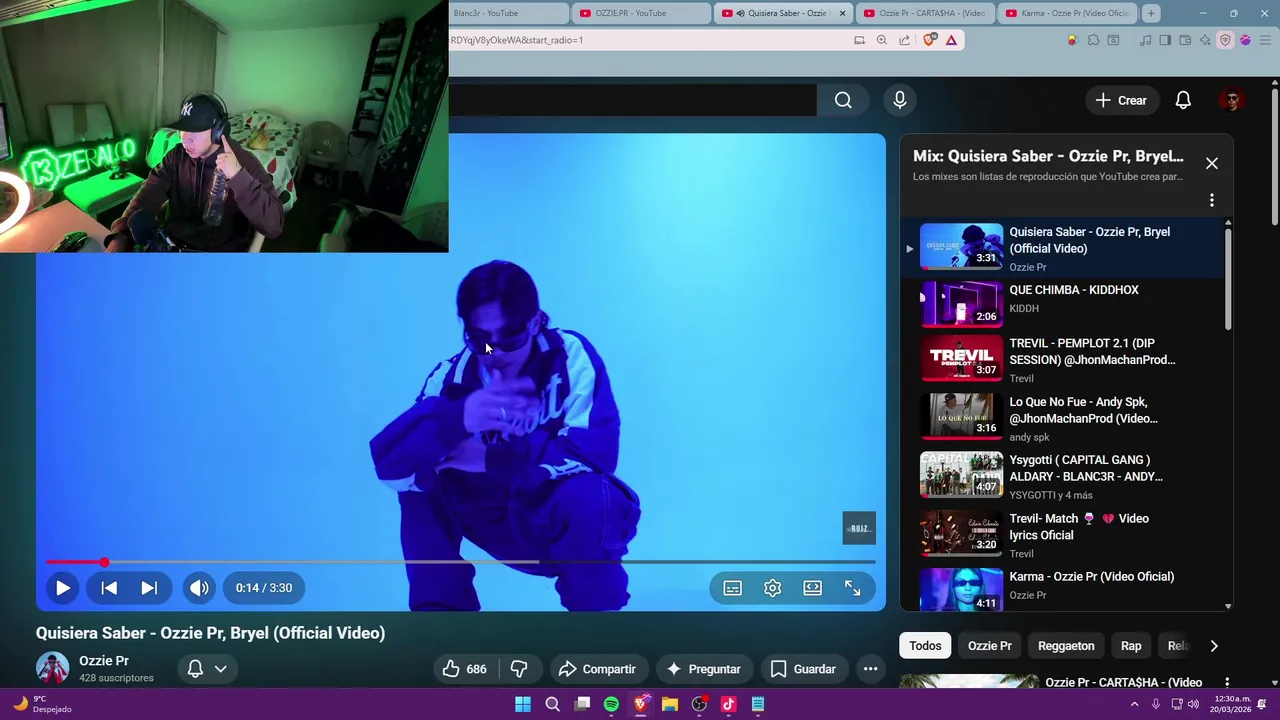Select the Ozzie Pr filter chip
Image resolution: width=1280 pixels, height=720 pixels.
990,646
